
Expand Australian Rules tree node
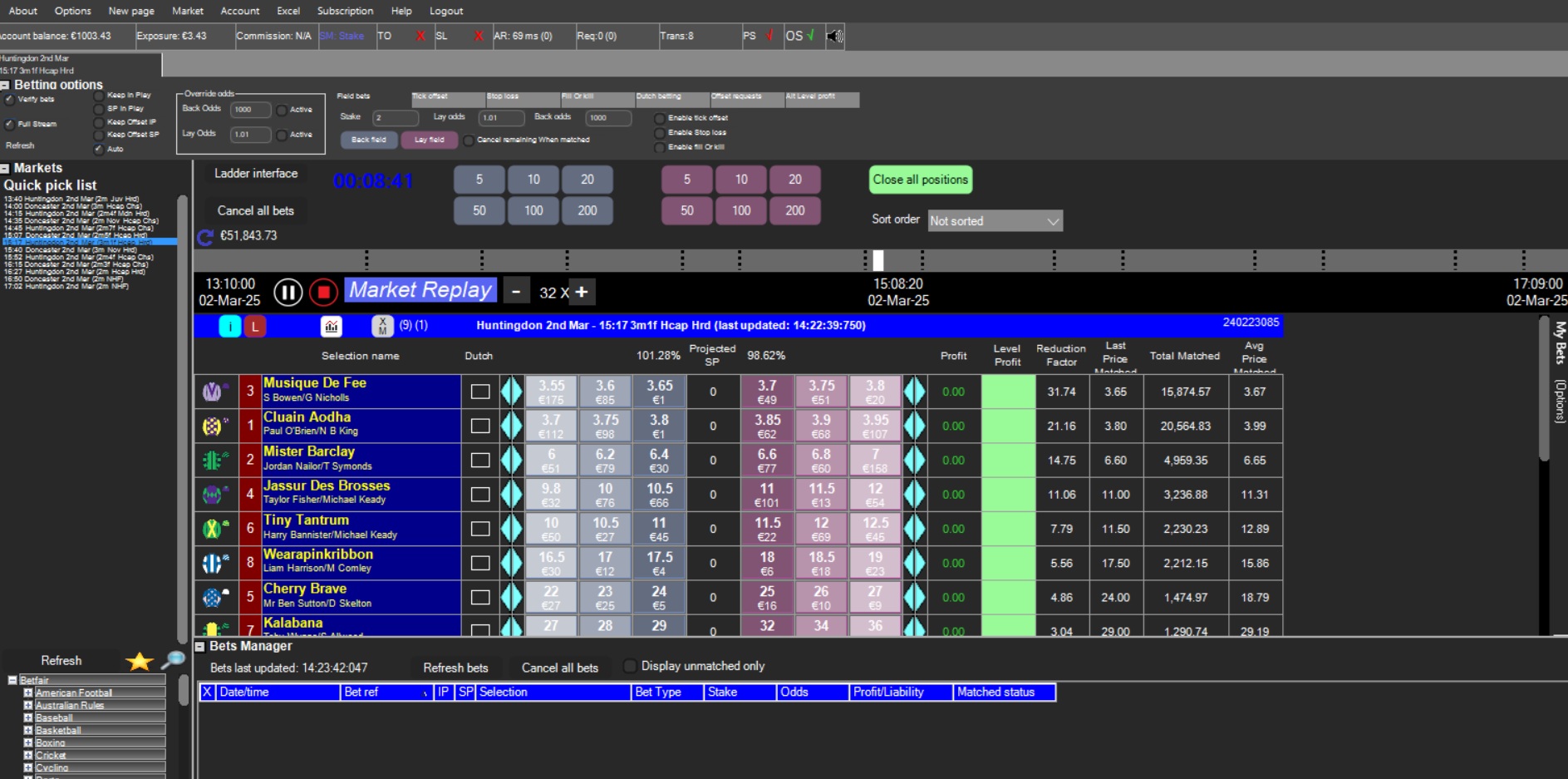(28, 705)
